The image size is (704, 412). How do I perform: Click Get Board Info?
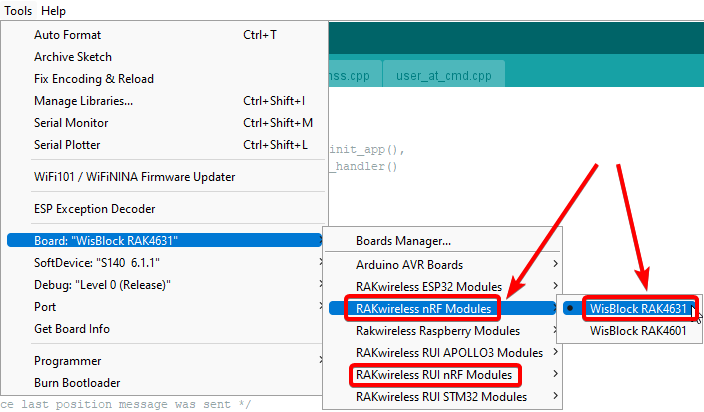(72, 329)
